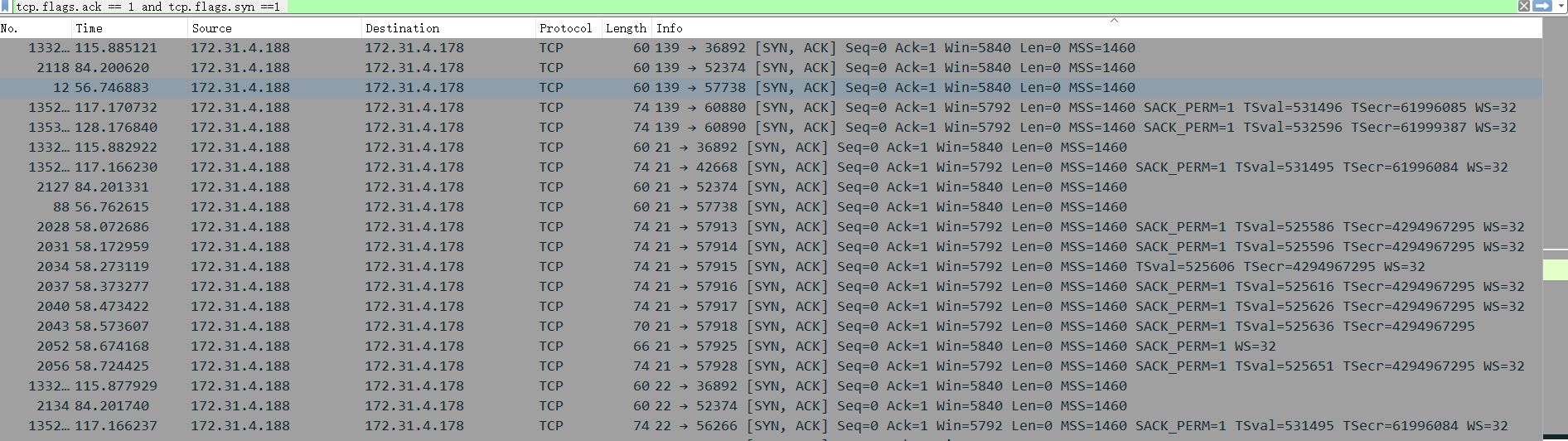Select packet 2031 with port 57914
The width and height of the screenshot is (1568, 441).
pos(771,247)
